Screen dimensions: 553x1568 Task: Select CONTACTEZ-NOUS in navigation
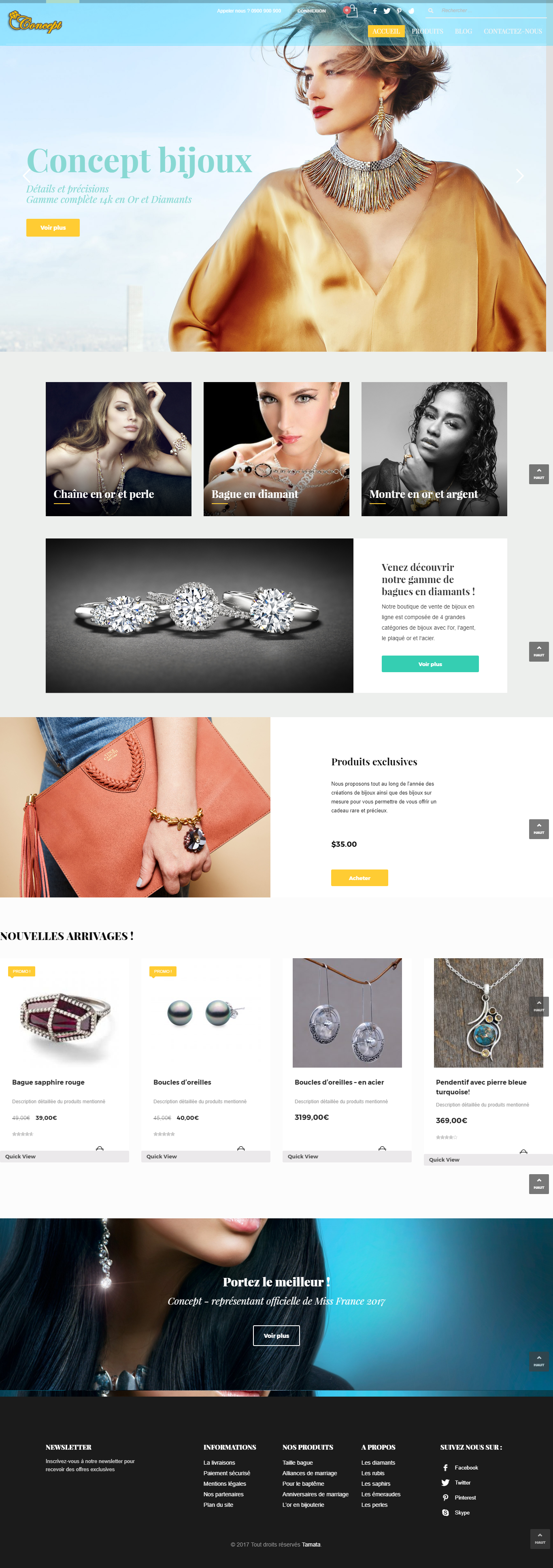tap(512, 31)
